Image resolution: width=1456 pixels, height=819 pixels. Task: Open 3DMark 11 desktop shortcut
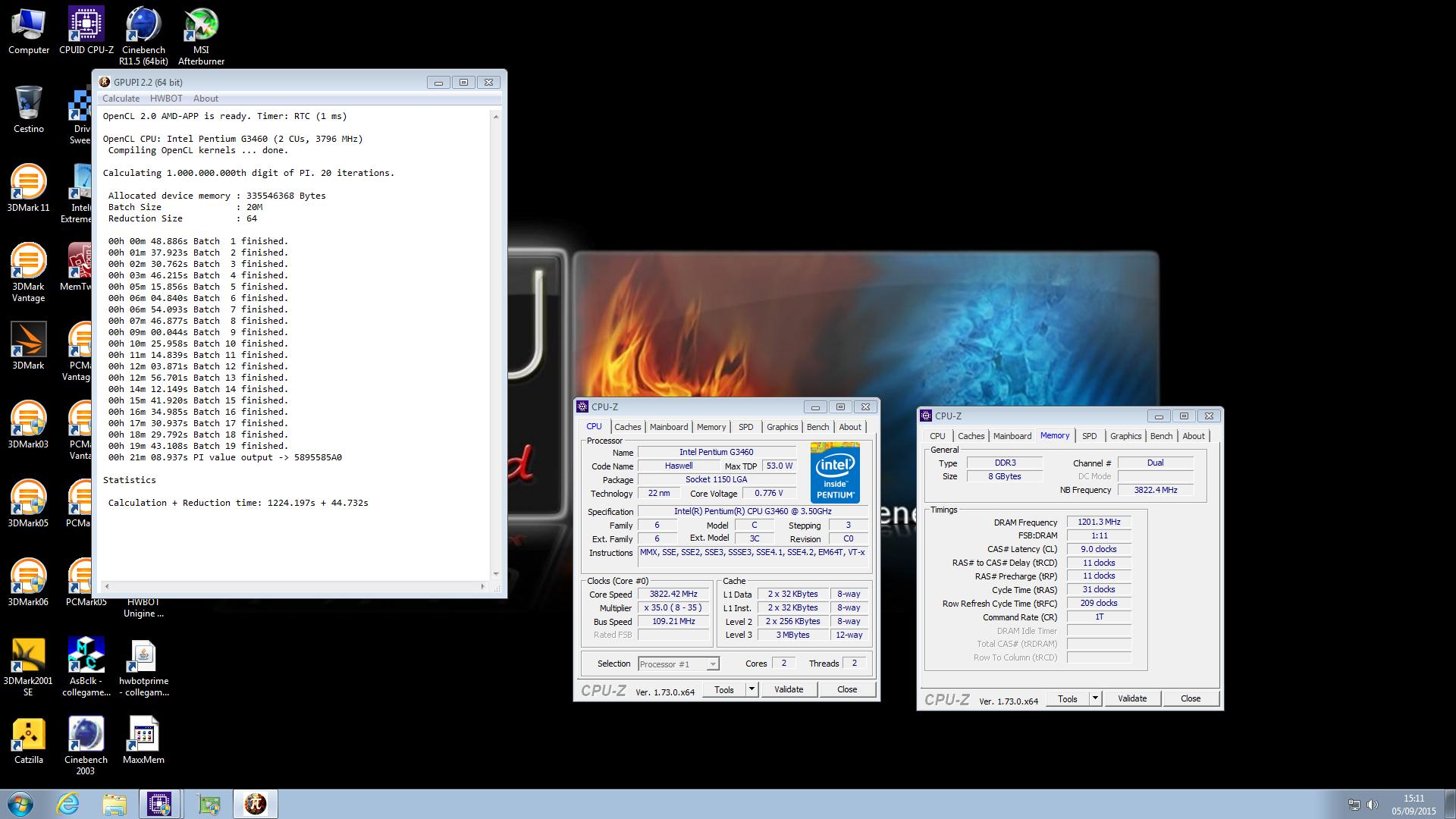(29, 188)
